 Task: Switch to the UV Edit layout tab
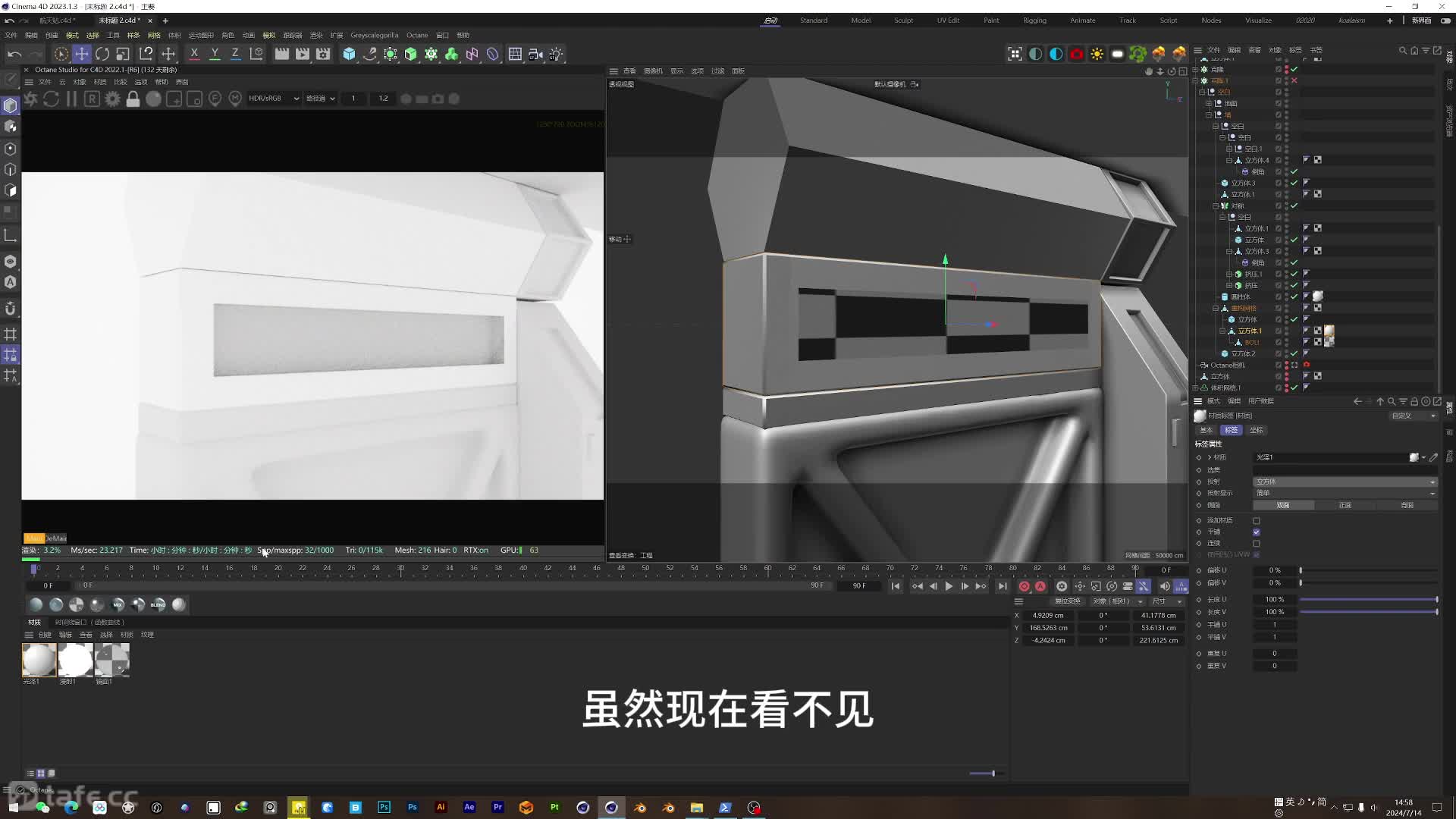(x=948, y=20)
